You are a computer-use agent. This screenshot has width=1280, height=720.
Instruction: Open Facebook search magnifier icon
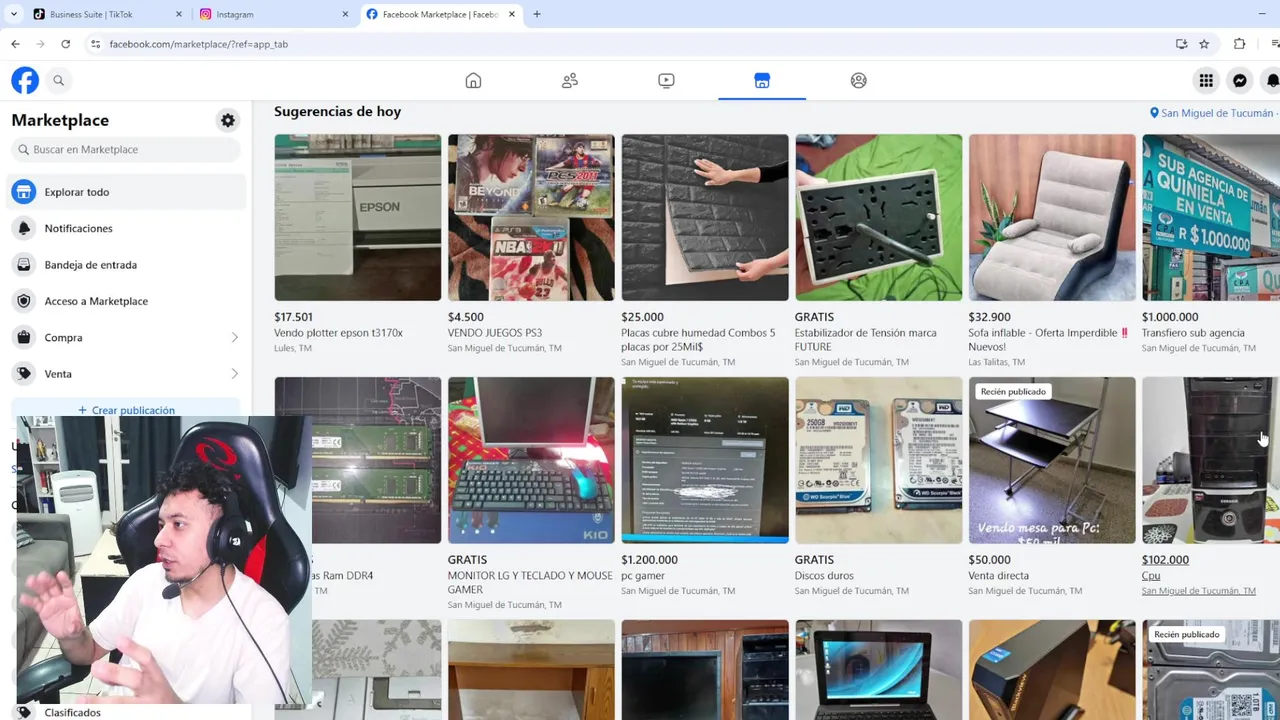[58, 81]
